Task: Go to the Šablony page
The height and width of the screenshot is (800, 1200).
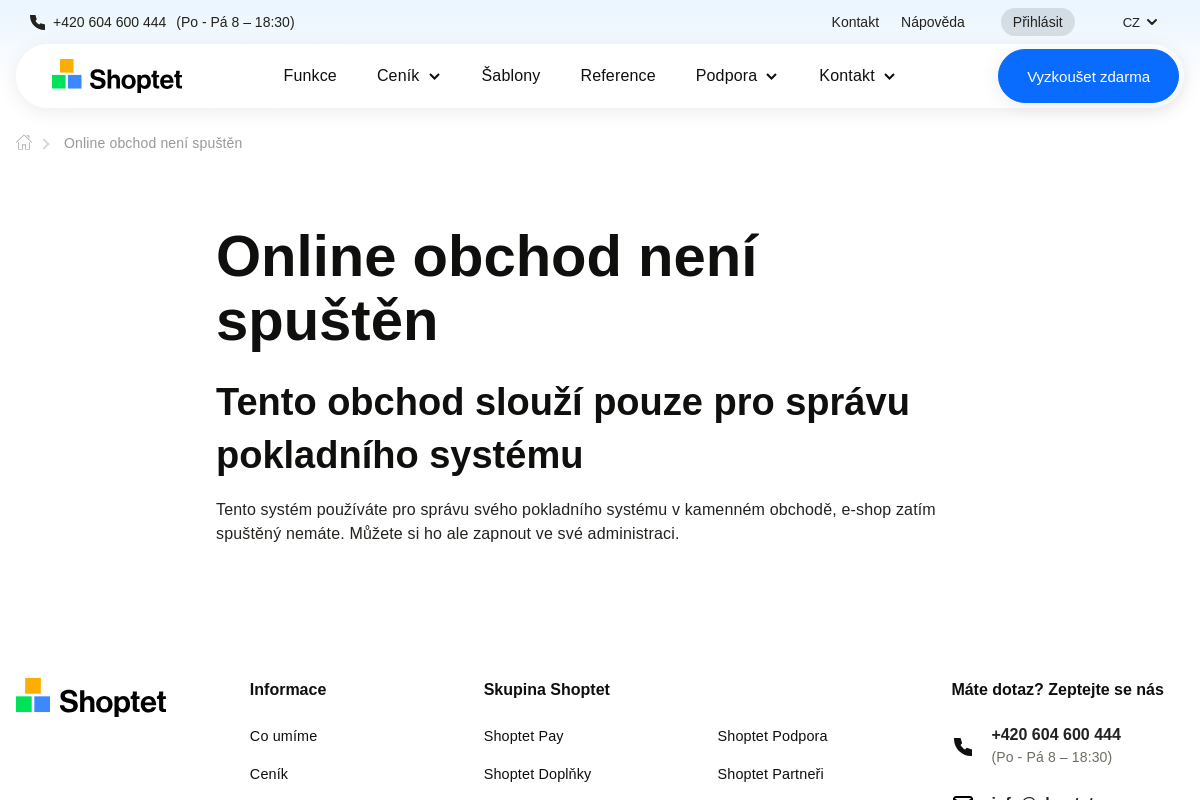Action: point(510,76)
